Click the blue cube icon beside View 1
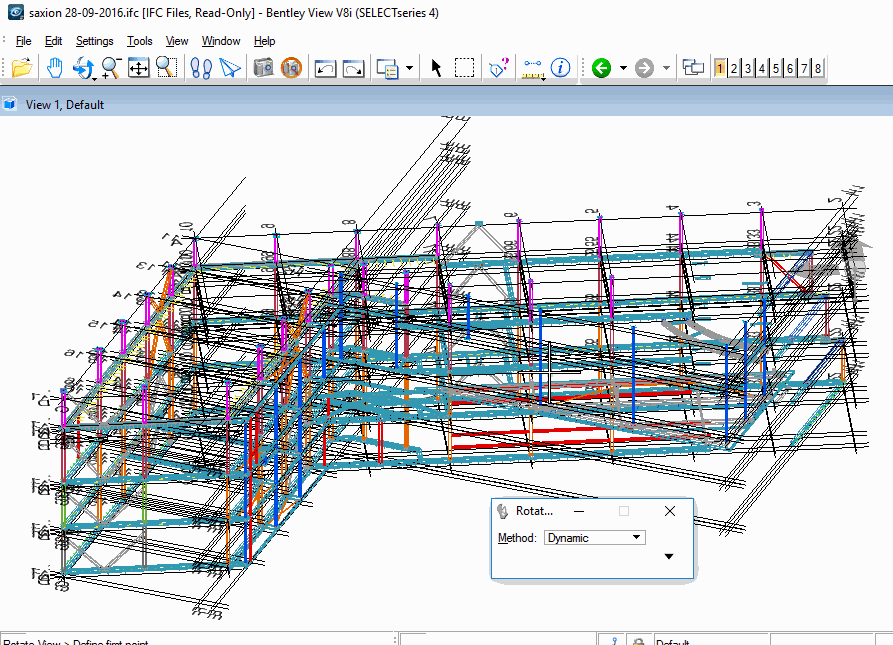This screenshot has width=893, height=645. (x=10, y=104)
